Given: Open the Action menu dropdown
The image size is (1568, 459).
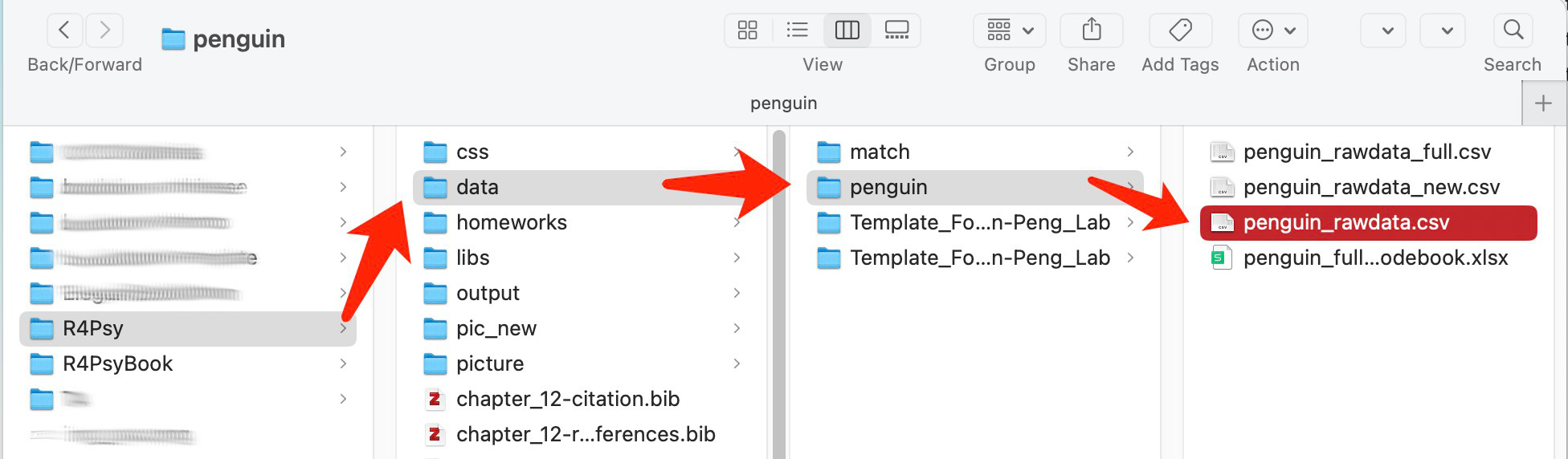Looking at the screenshot, I should [1273, 30].
